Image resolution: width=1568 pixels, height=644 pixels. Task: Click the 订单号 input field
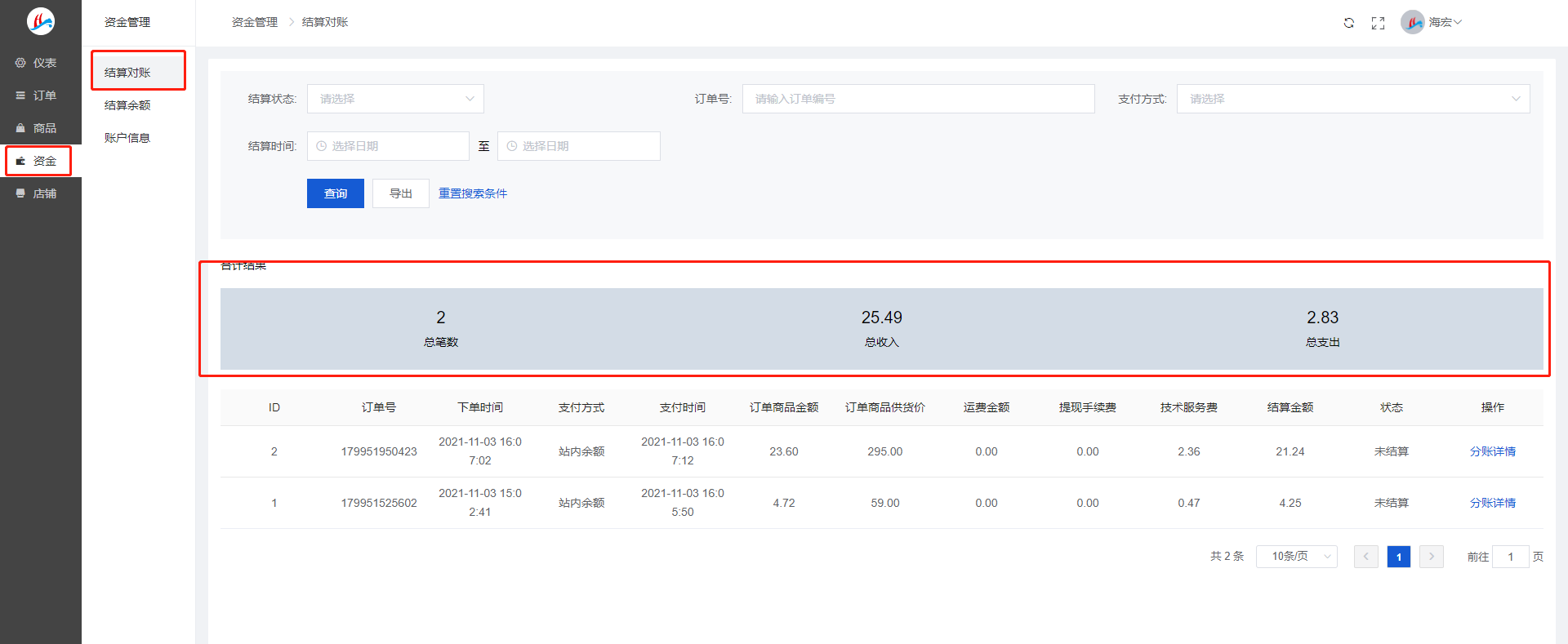coord(918,99)
